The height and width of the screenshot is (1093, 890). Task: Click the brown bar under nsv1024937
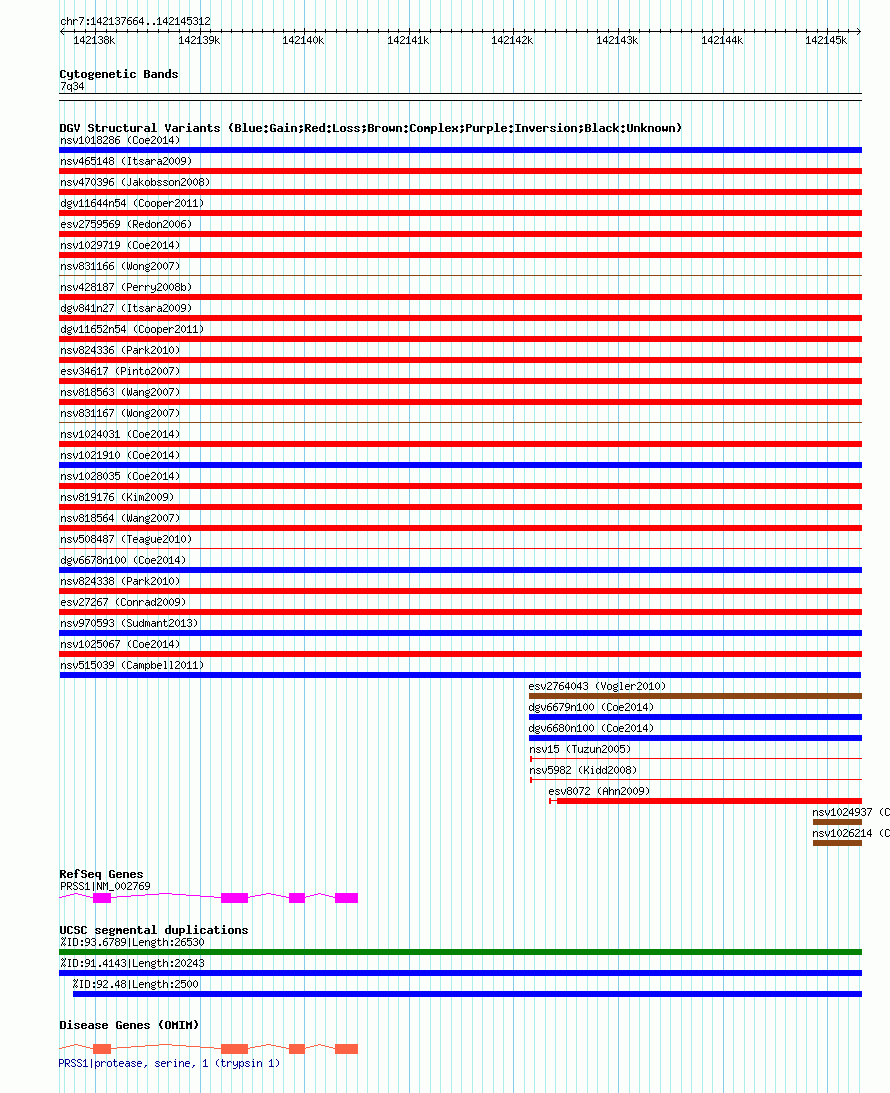837,822
